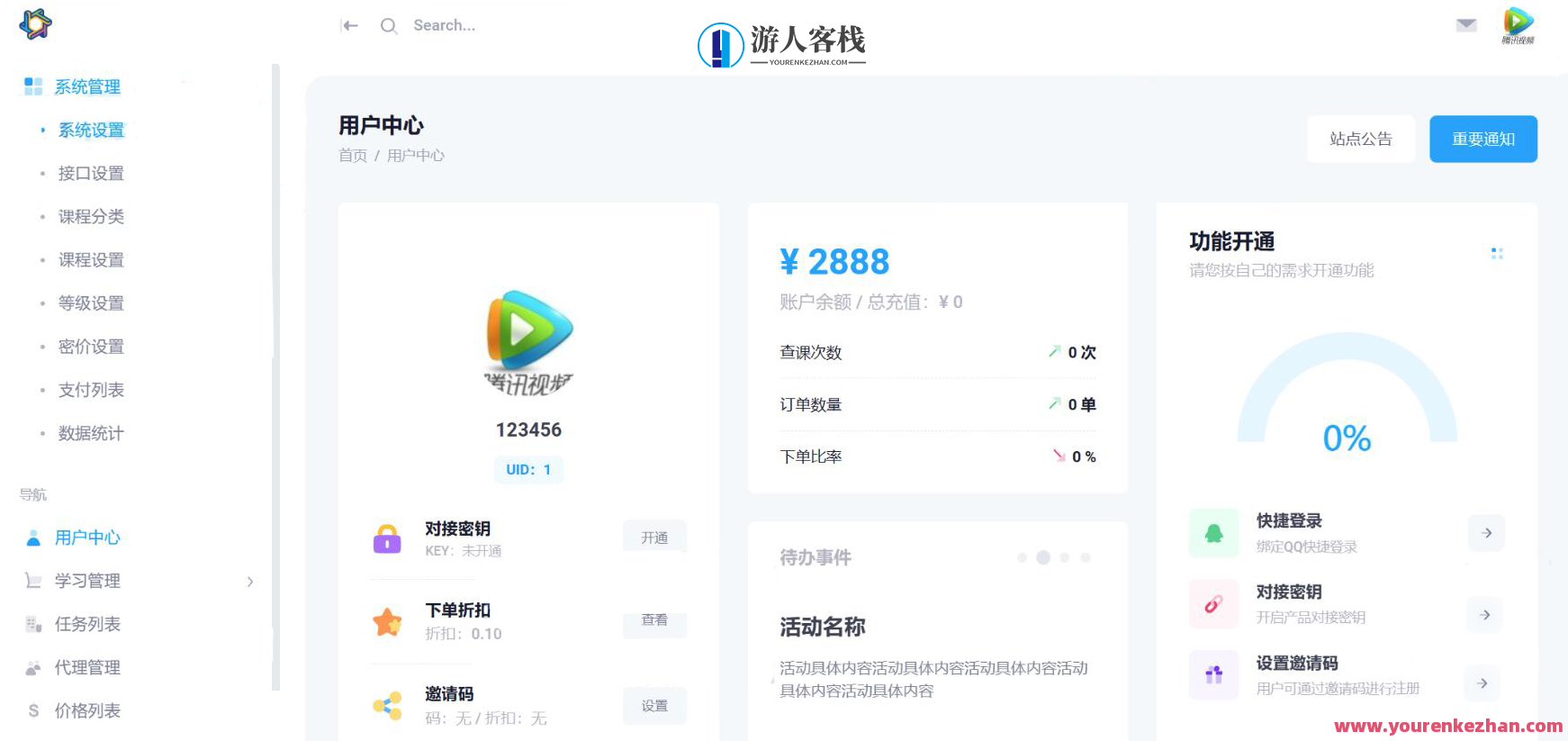Click 账户余额 / 总充值 text

click(871, 303)
